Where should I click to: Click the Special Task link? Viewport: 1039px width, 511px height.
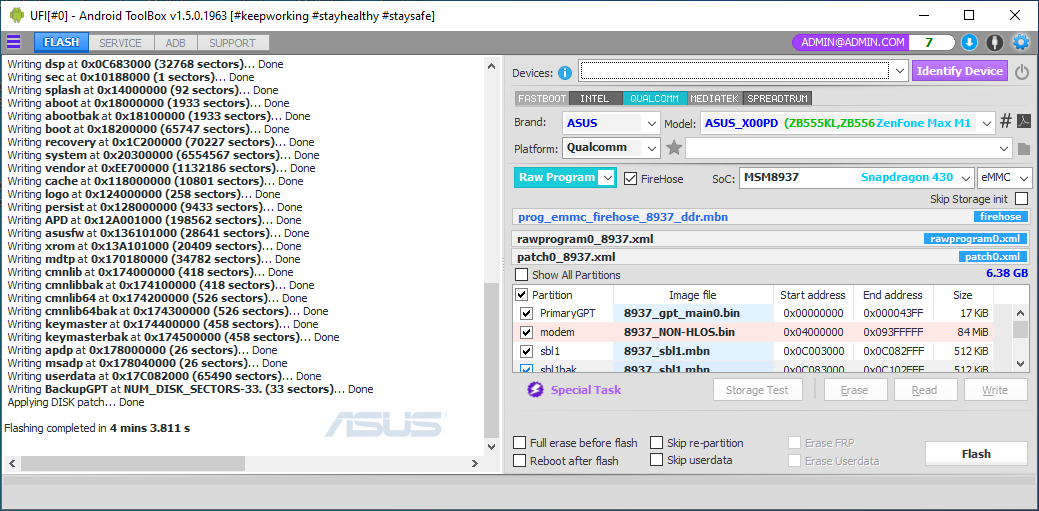coord(586,390)
